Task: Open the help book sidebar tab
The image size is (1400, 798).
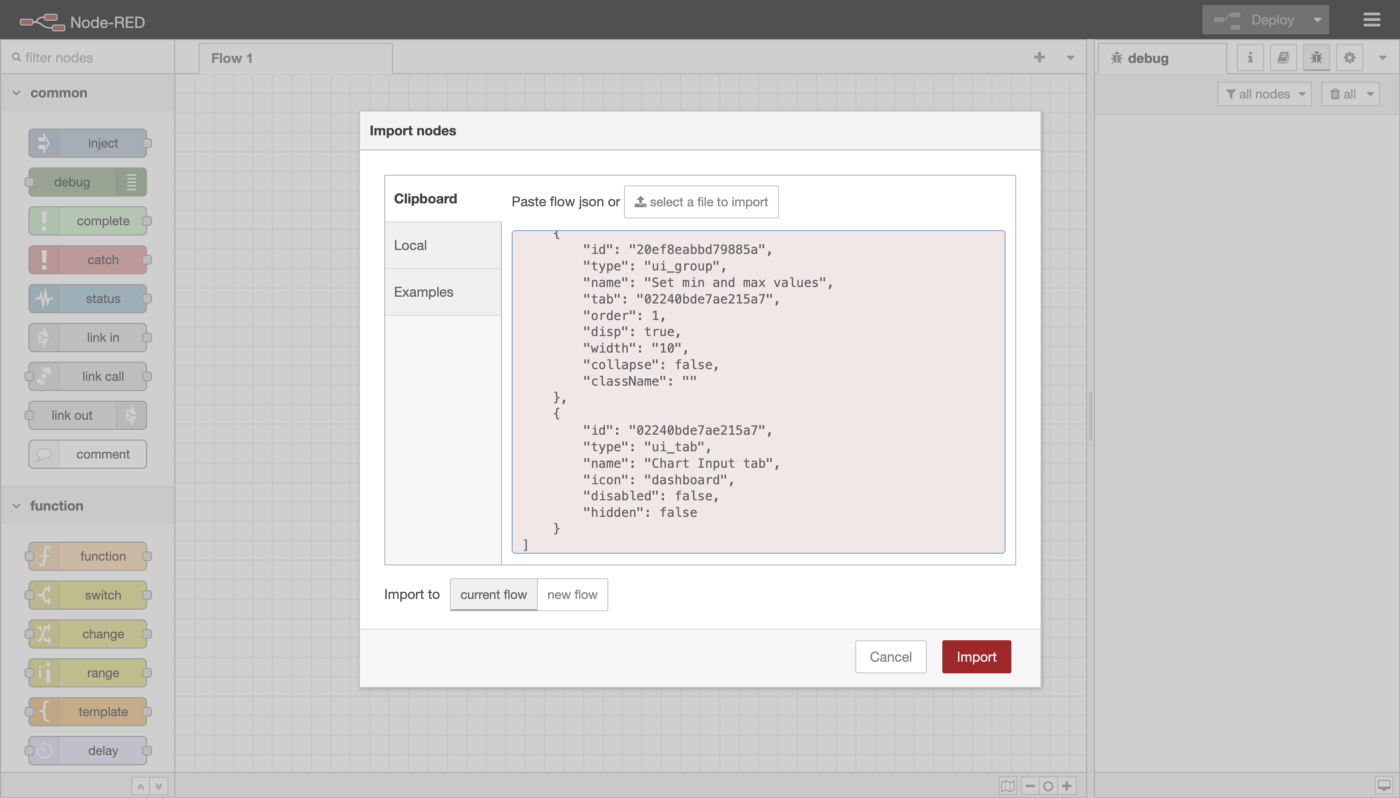Action: 1283,58
